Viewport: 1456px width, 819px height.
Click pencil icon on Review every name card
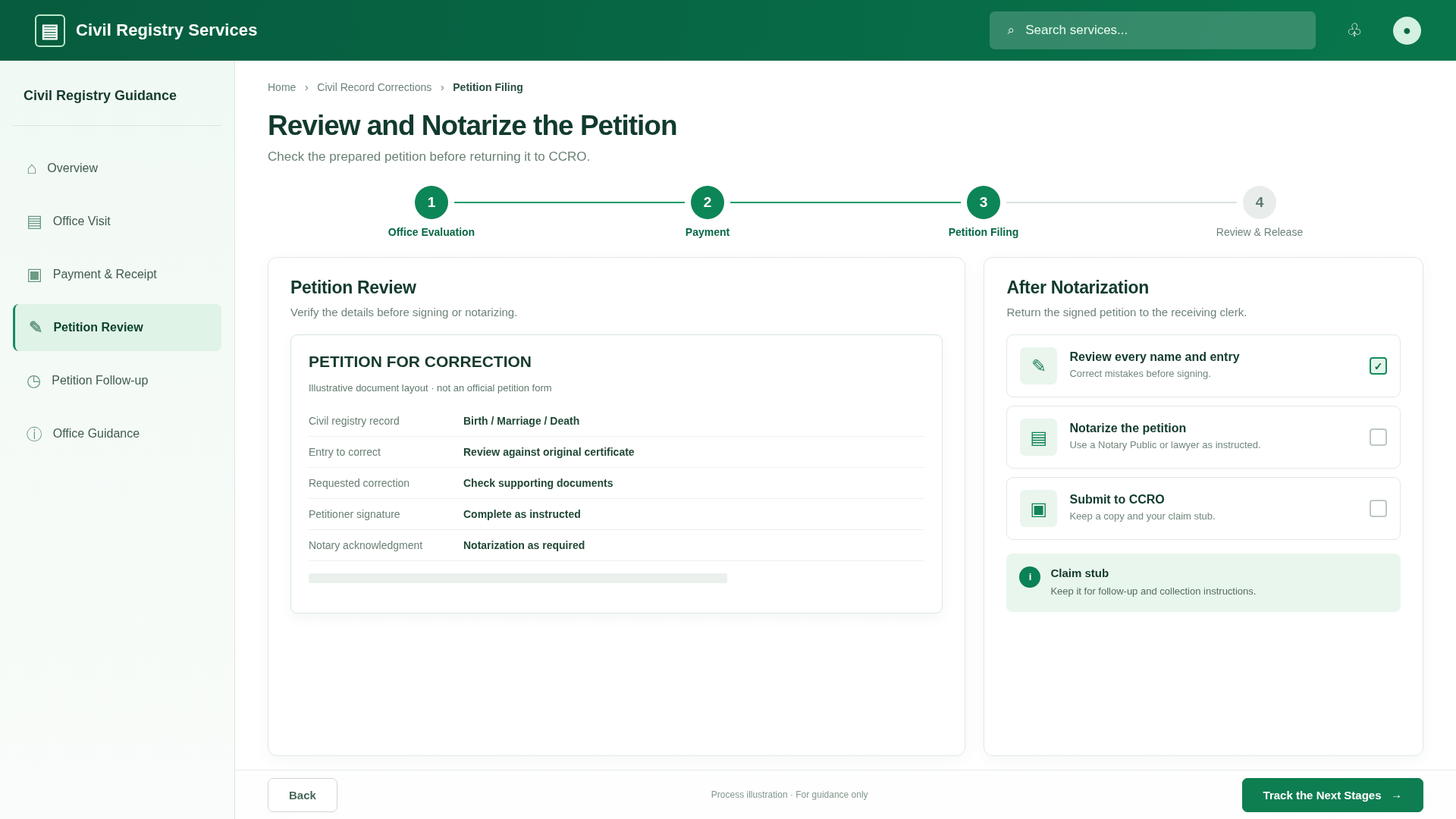click(1038, 366)
